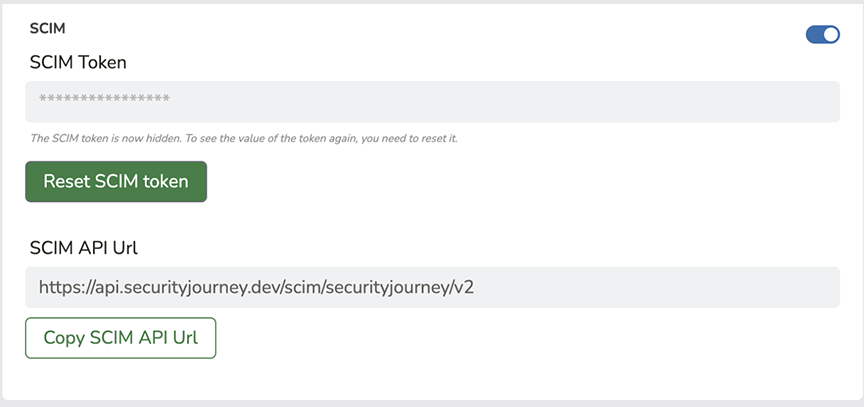Click empty space right of the API URL

pos(656,287)
